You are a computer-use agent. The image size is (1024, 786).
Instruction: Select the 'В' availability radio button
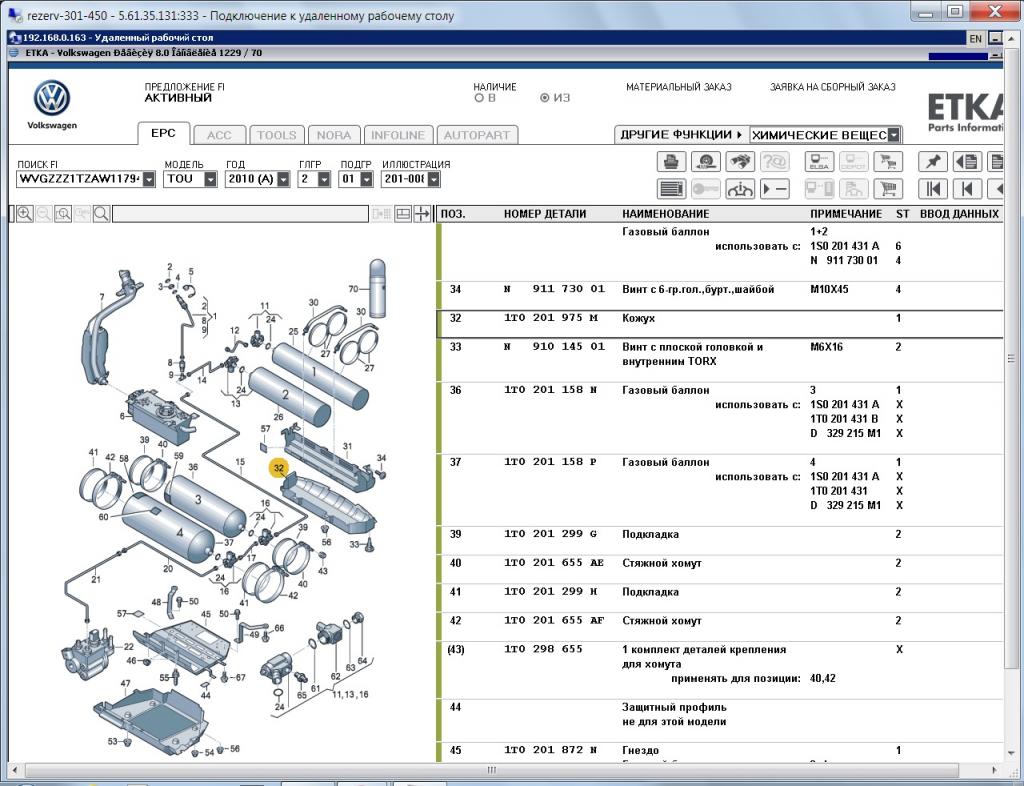tap(479, 98)
